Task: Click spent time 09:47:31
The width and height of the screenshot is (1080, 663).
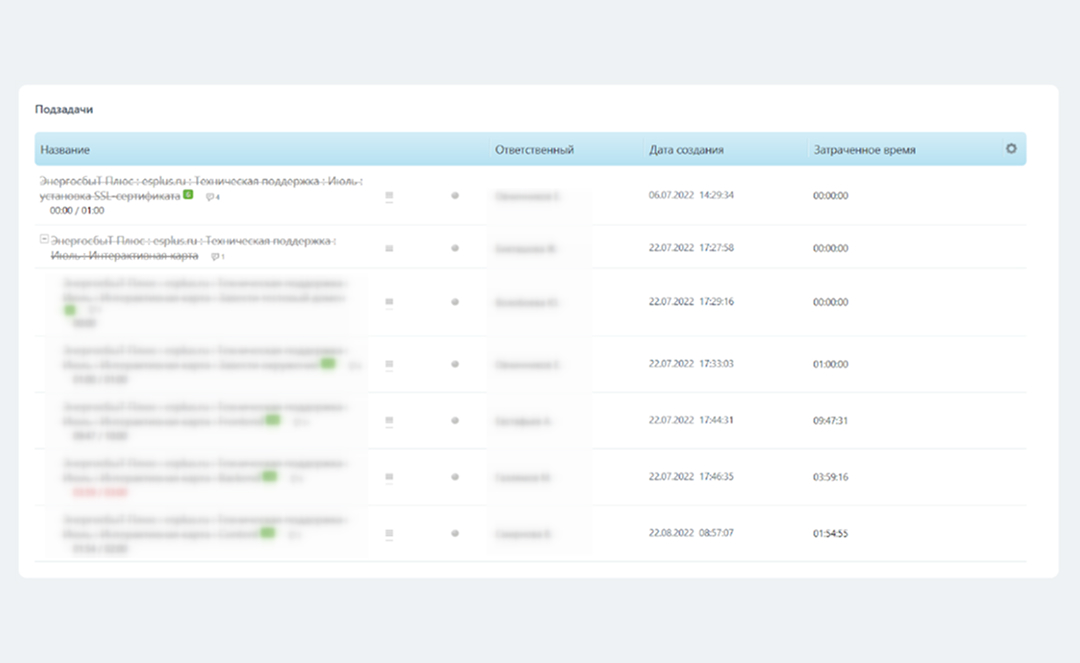Action: pyautogui.click(x=830, y=420)
